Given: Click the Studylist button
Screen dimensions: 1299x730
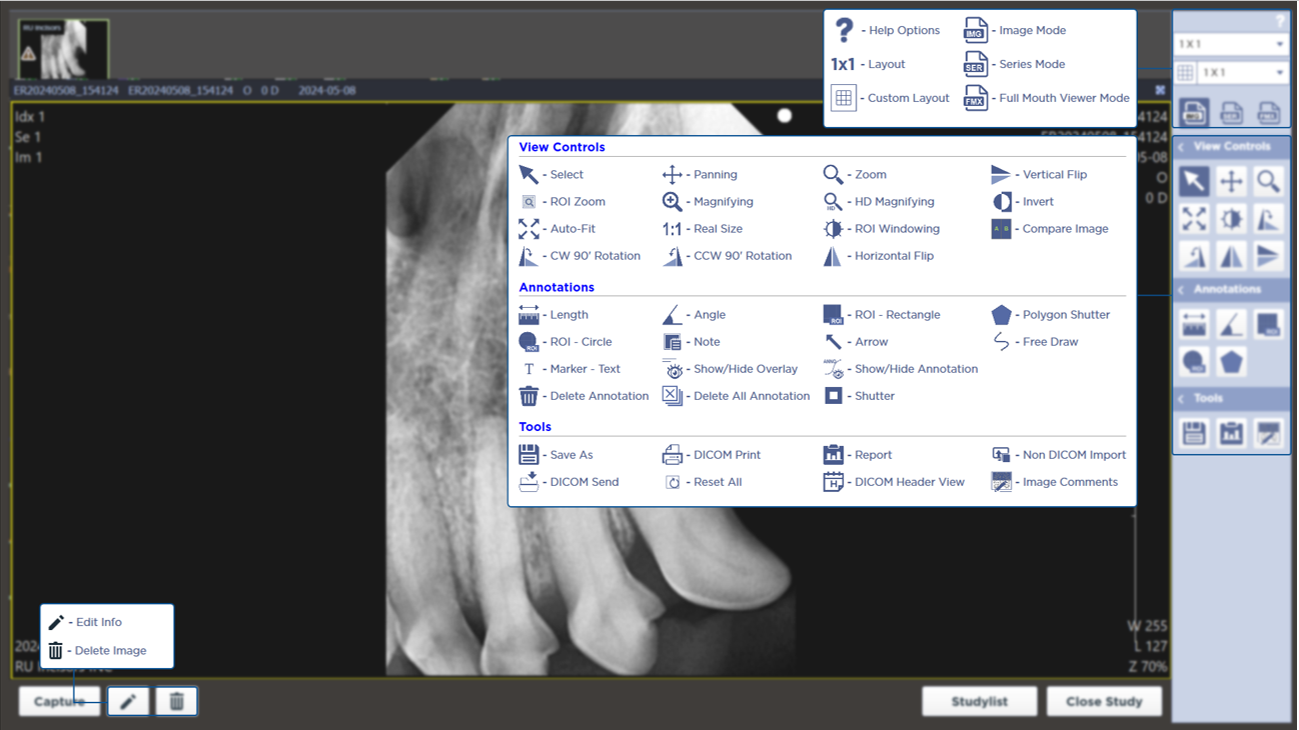Looking at the screenshot, I should (x=979, y=701).
